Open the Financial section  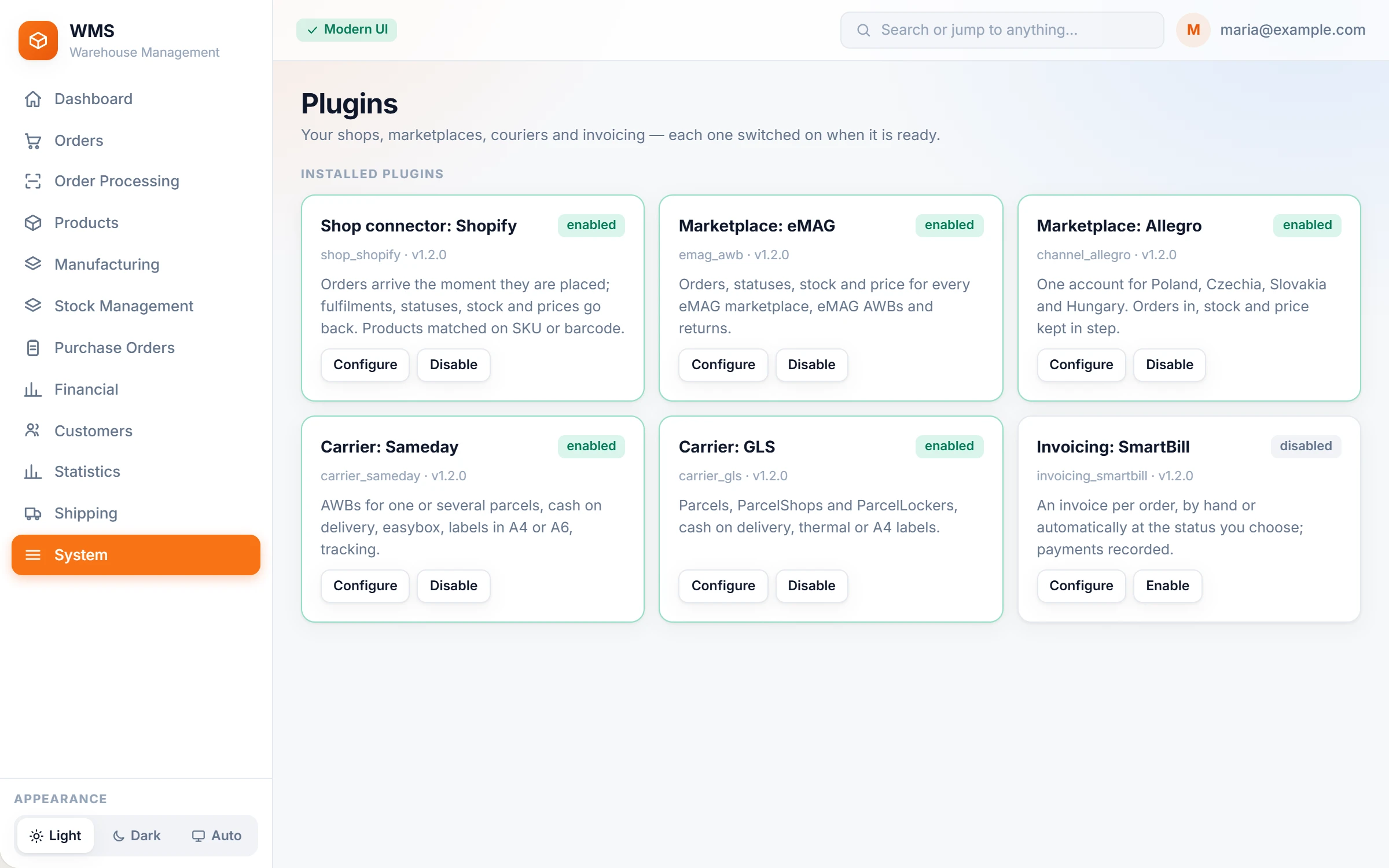[x=136, y=389]
